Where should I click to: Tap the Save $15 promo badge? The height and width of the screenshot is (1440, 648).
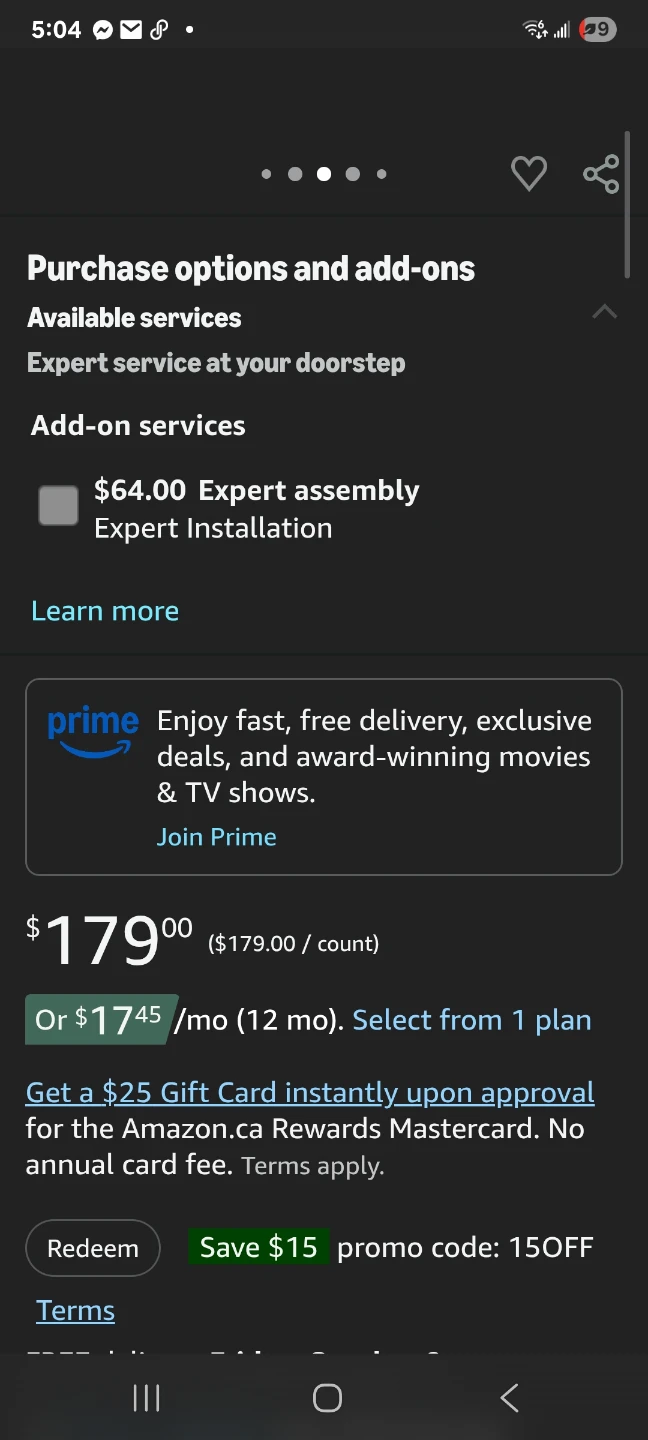tap(258, 1247)
